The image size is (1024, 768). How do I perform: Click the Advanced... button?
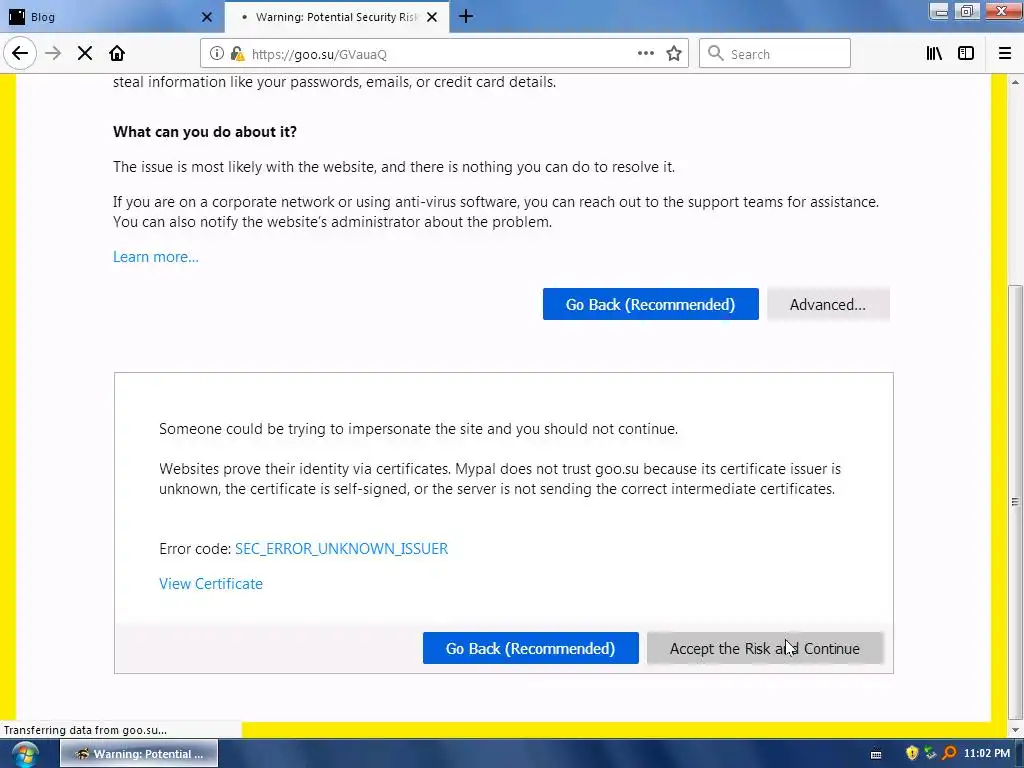(x=828, y=304)
